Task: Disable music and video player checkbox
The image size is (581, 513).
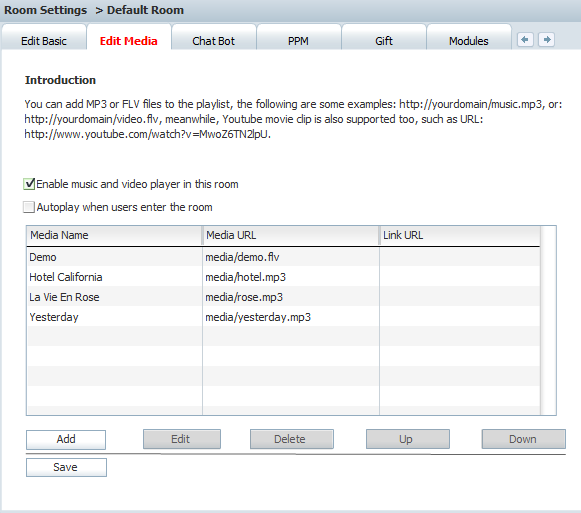Action: tap(29, 184)
